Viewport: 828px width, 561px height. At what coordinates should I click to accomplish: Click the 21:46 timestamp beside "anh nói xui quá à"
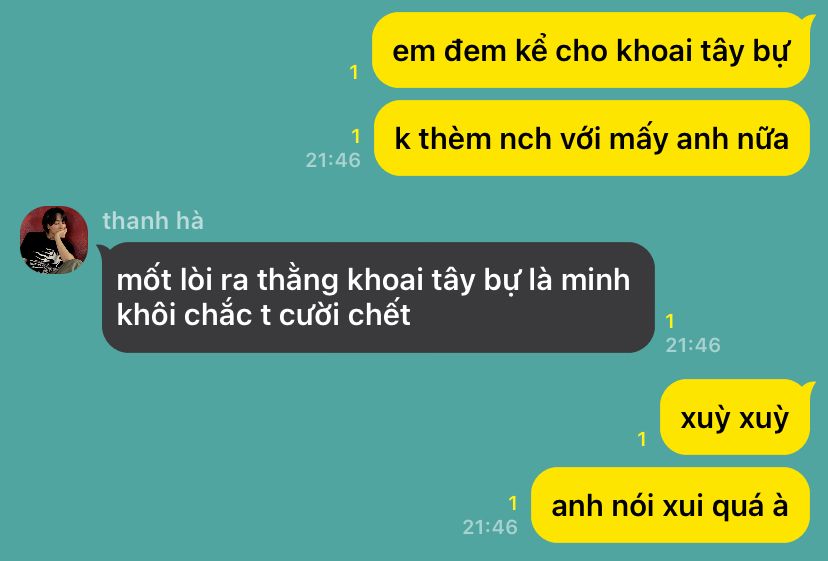pos(490,527)
